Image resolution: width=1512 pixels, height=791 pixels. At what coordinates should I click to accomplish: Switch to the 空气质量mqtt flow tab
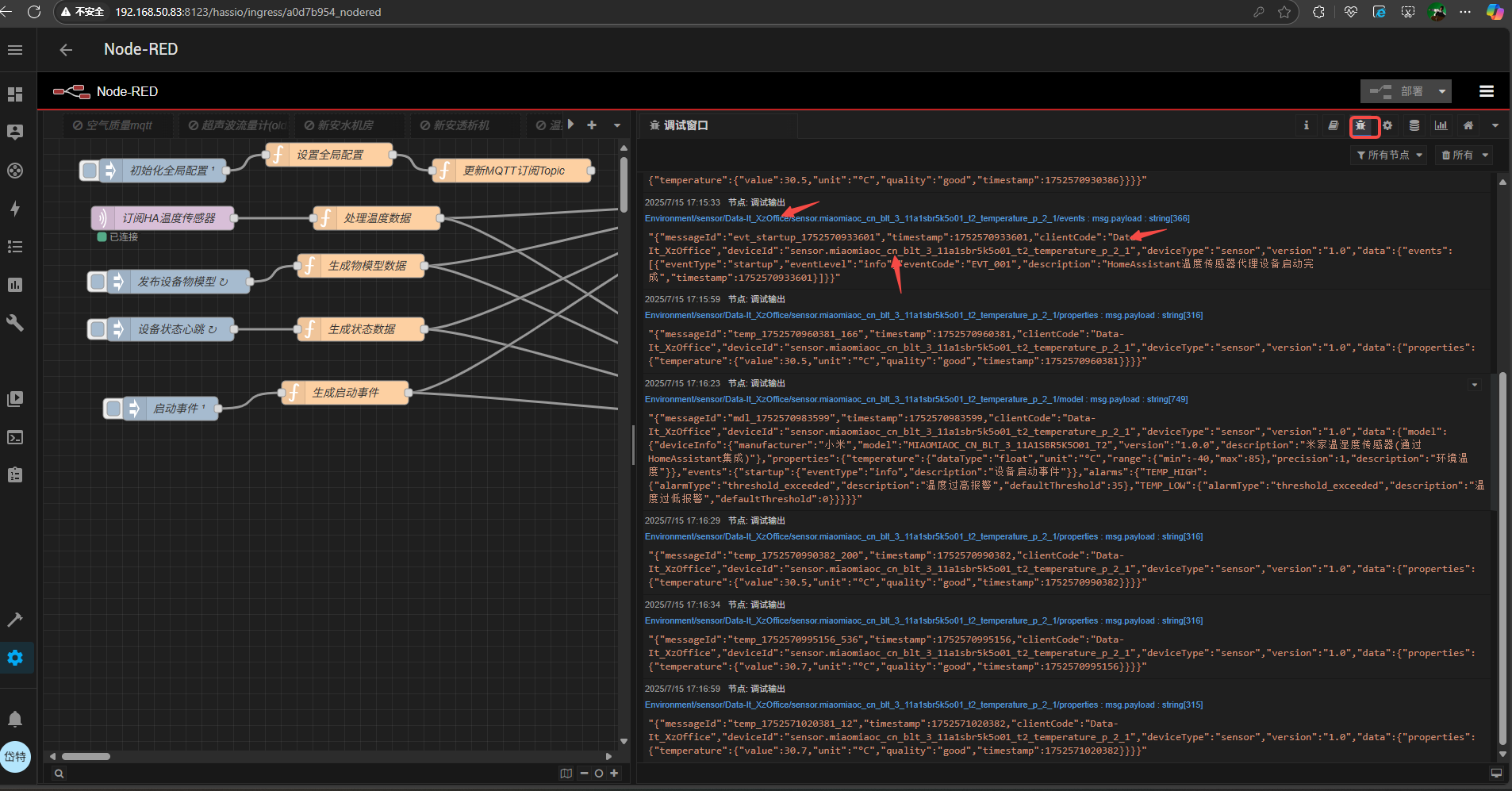point(118,125)
